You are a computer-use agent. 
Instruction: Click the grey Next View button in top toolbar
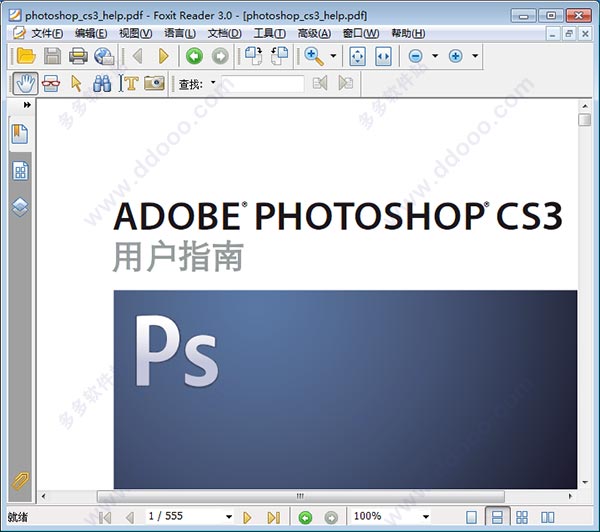(x=220, y=56)
